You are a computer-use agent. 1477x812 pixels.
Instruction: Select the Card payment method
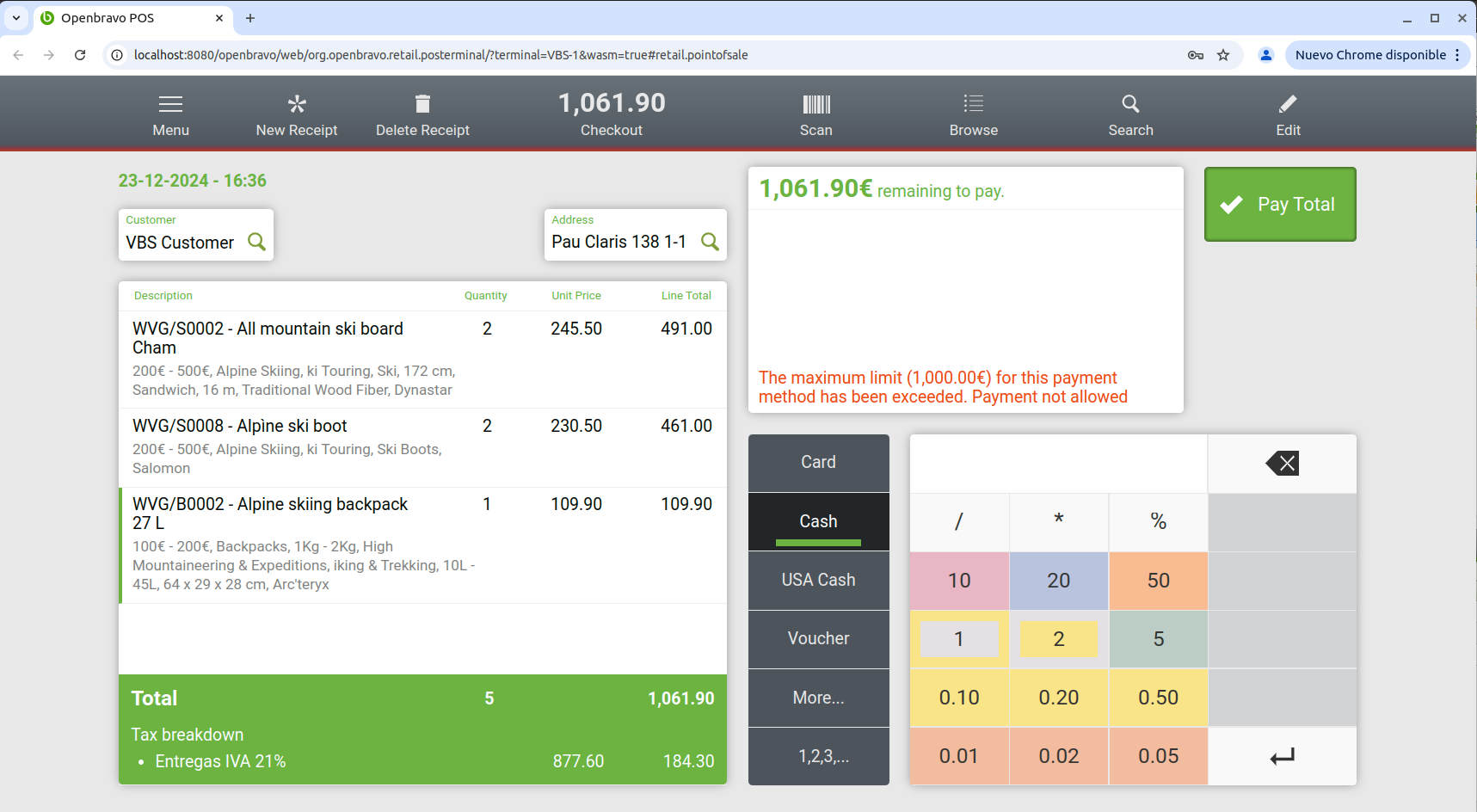click(818, 463)
